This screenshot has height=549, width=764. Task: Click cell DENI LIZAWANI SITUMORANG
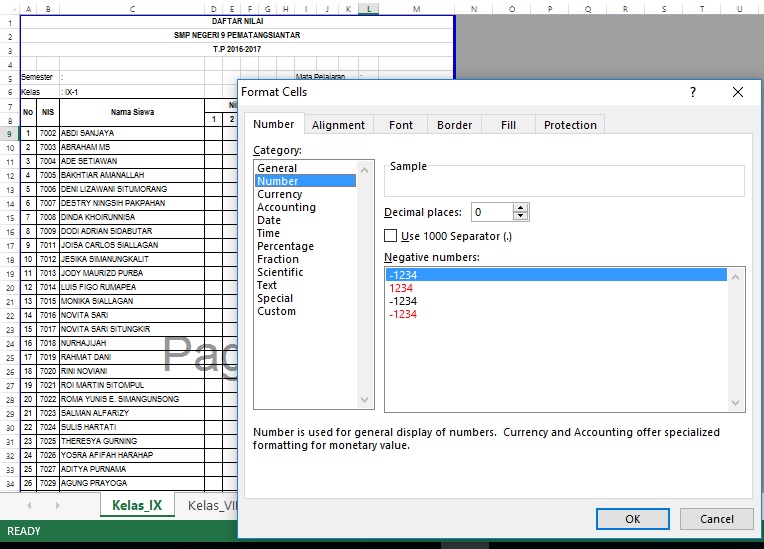tap(132, 189)
